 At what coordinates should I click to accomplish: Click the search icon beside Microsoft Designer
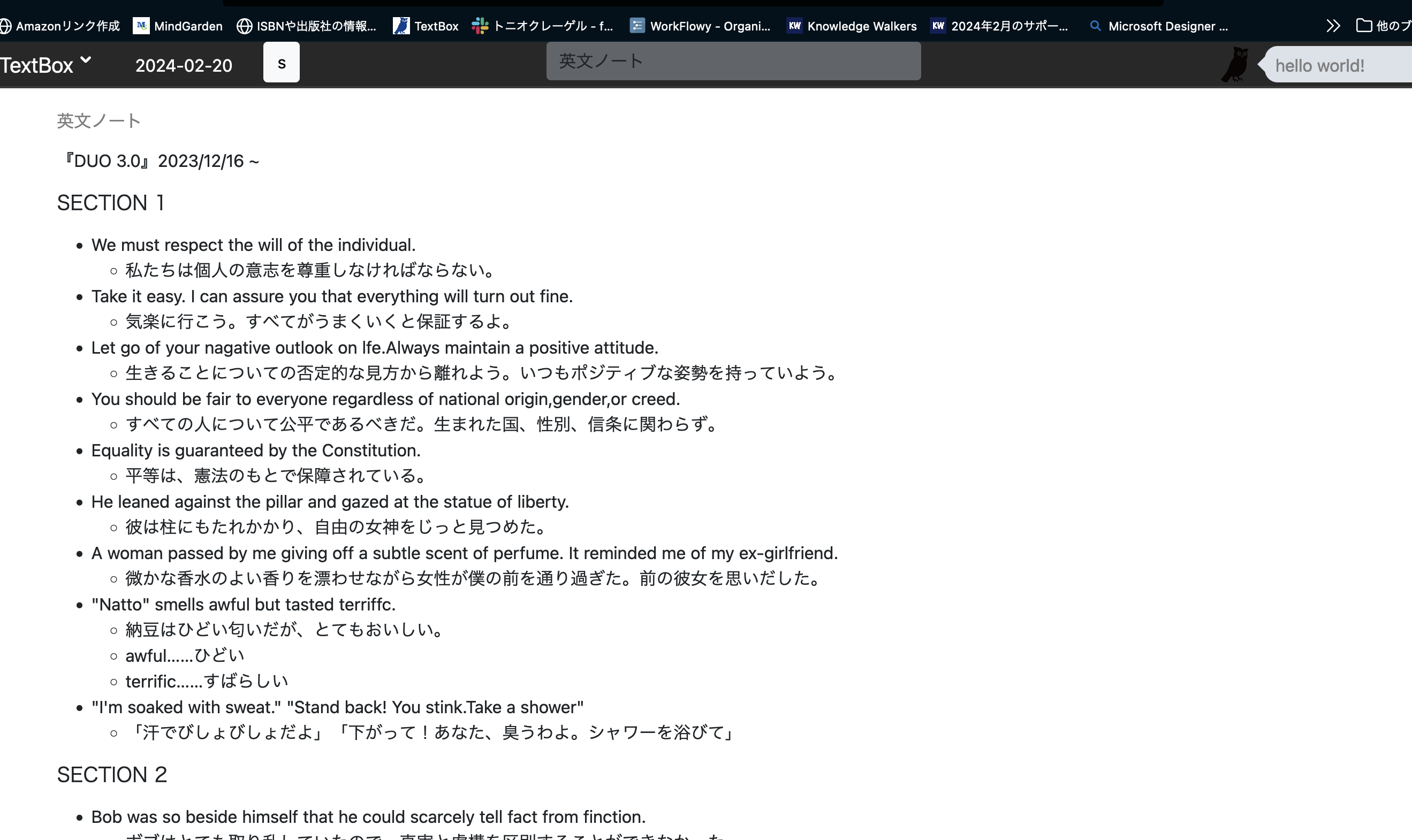pos(1096,26)
